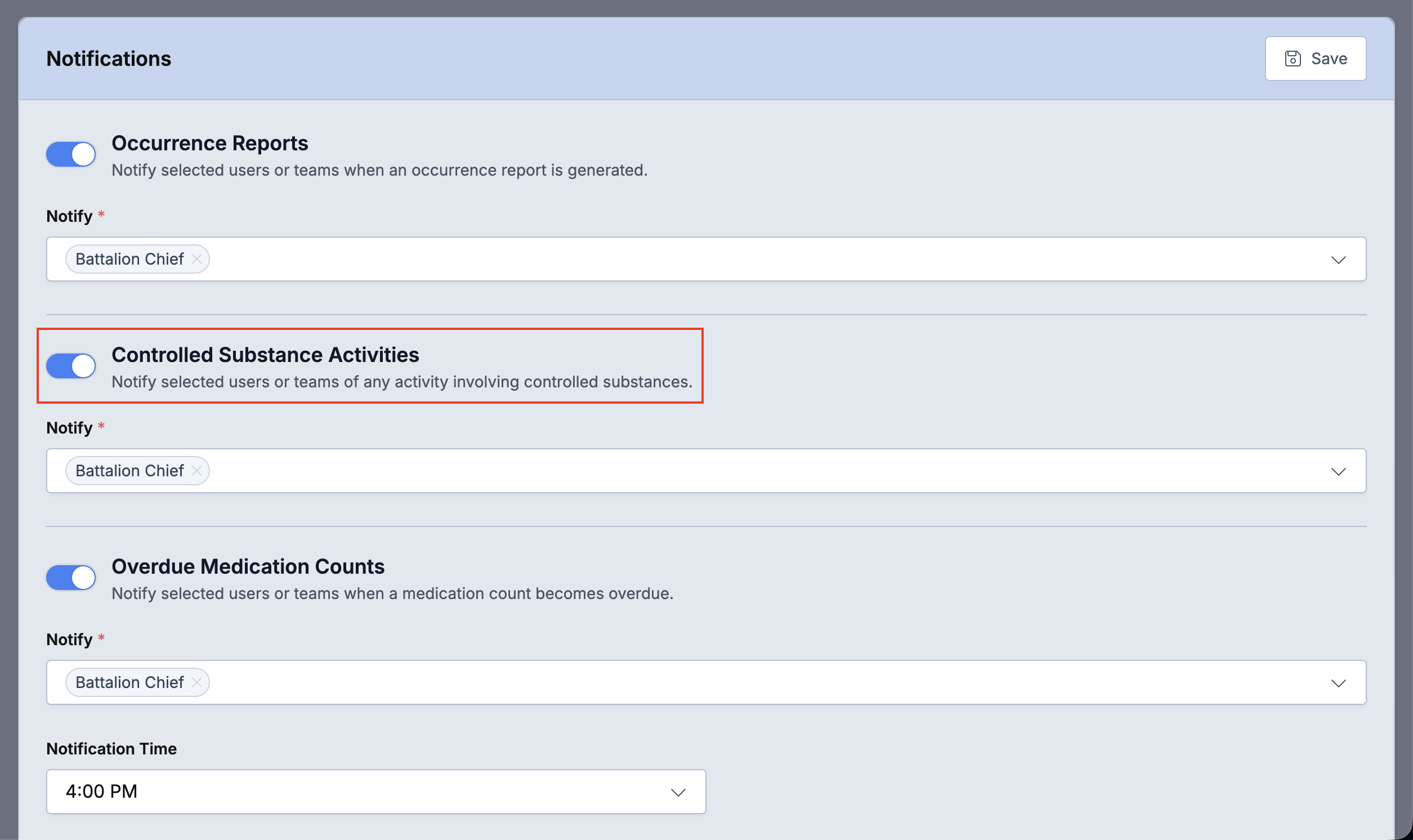Click the Notifications heading
The height and width of the screenshot is (840, 1413).
[109, 59]
